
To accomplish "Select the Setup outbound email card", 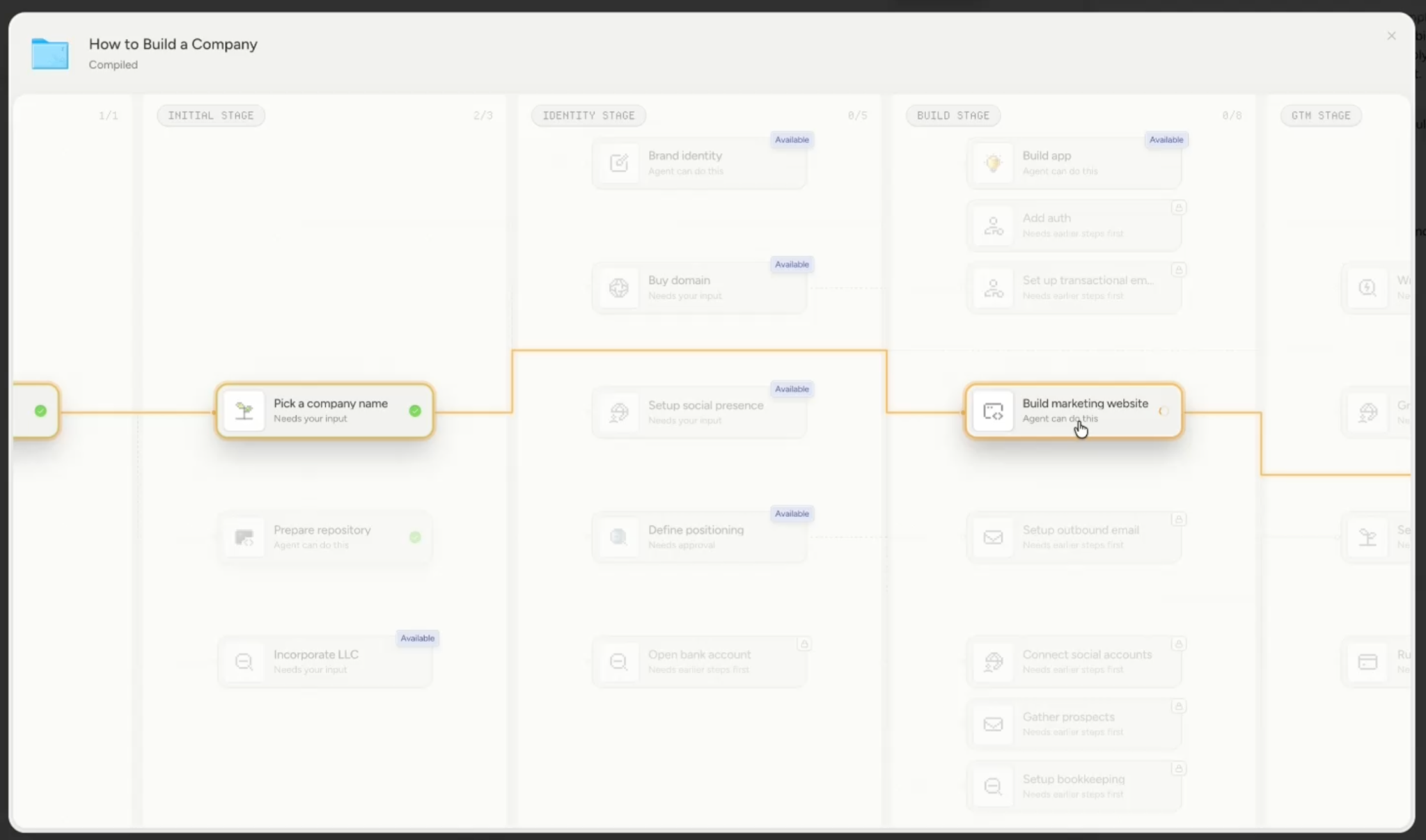I will click(x=1074, y=537).
